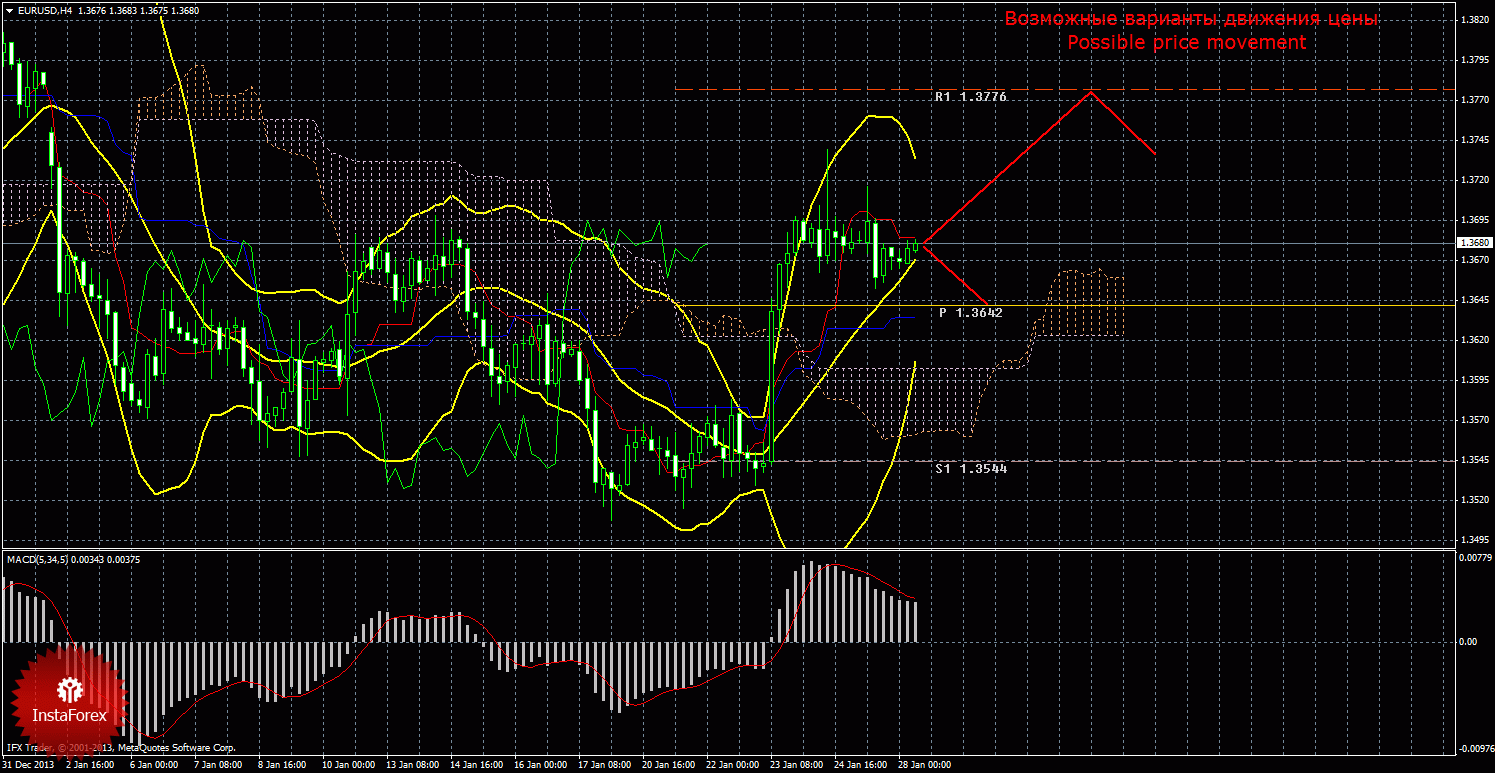
Task: Click the triangle arrow before EURUSD,H4
Action: click(9, 9)
